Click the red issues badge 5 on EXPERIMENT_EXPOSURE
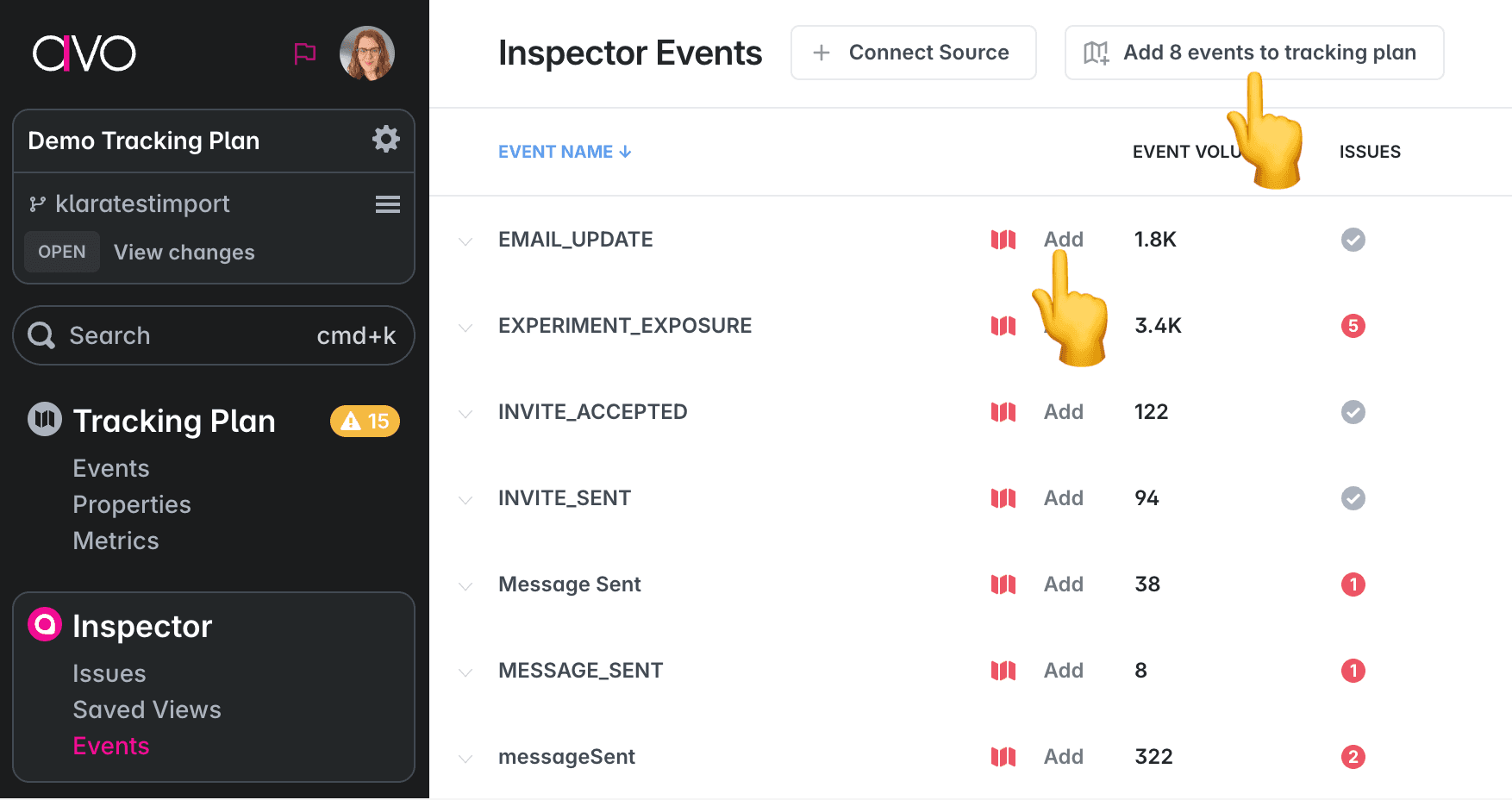 [x=1353, y=326]
